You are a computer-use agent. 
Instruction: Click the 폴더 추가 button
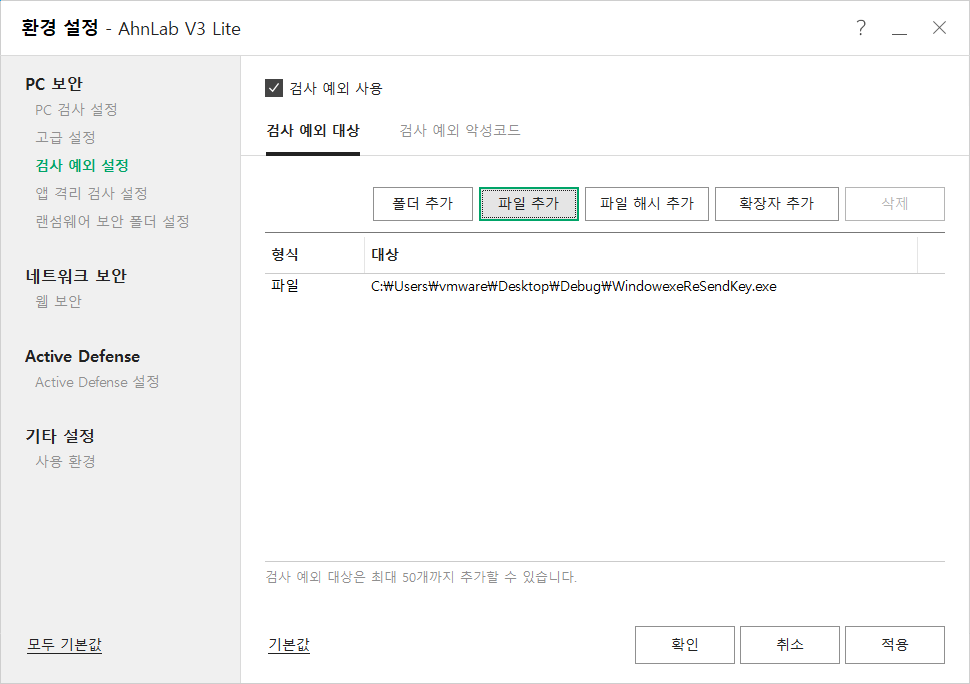tap(423, 203)
